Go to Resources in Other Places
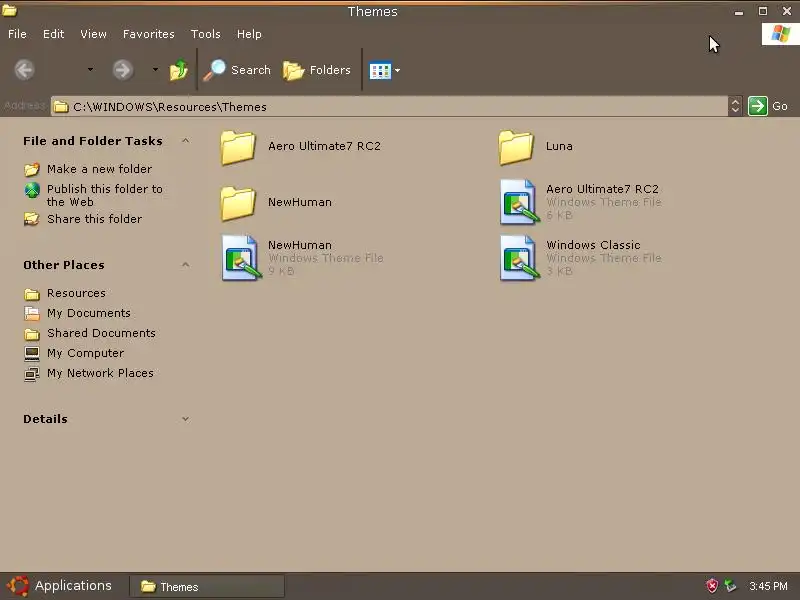 [x=76, y=293]
